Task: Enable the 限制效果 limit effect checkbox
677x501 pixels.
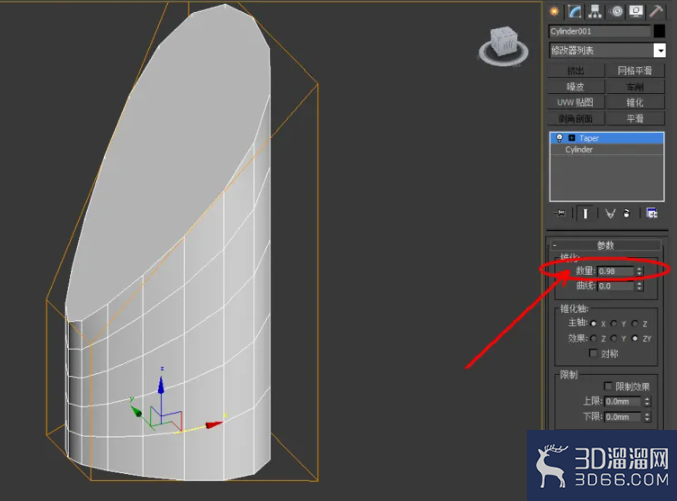Action: (608, 386)
